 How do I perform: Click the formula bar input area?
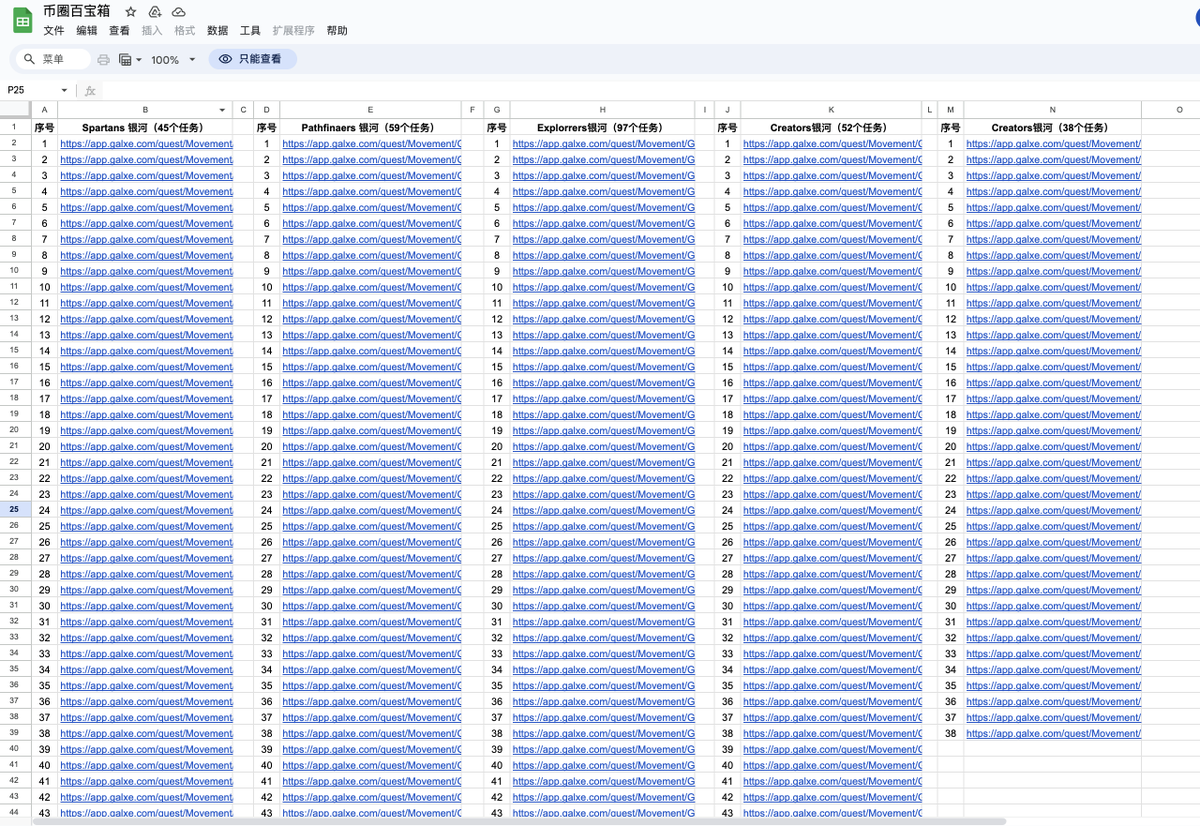click(x=650, y=90)
